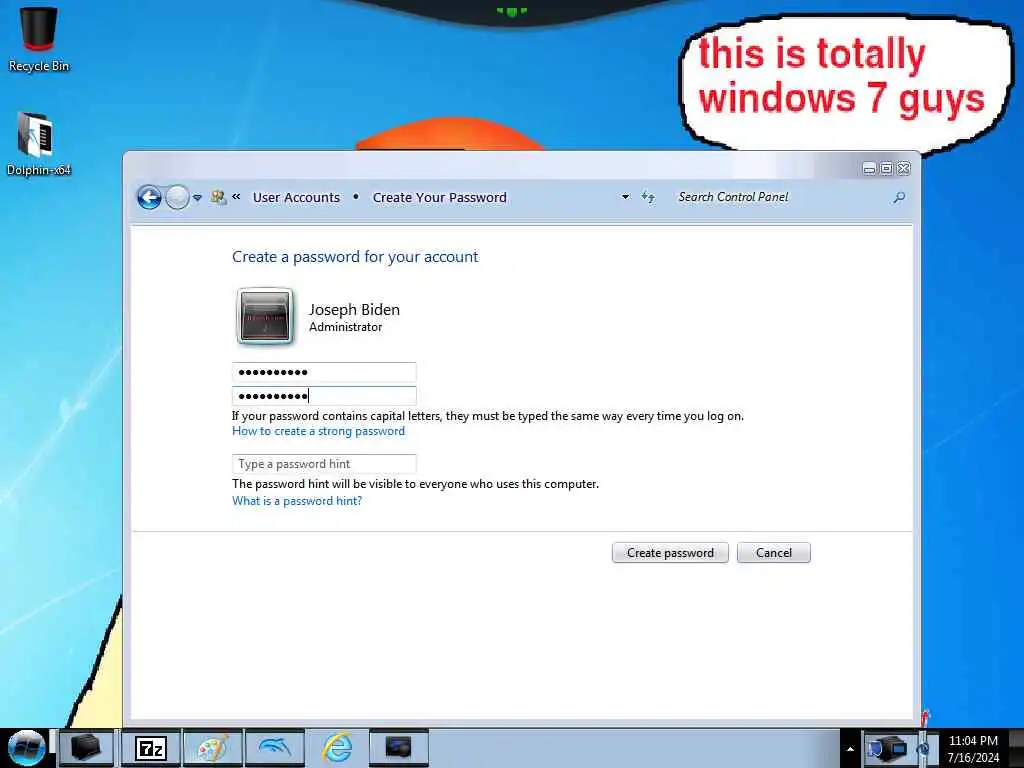Open the black box app on taskbar
The width and height of the screenshot is (1024, 768).
[x=86, y=748]
